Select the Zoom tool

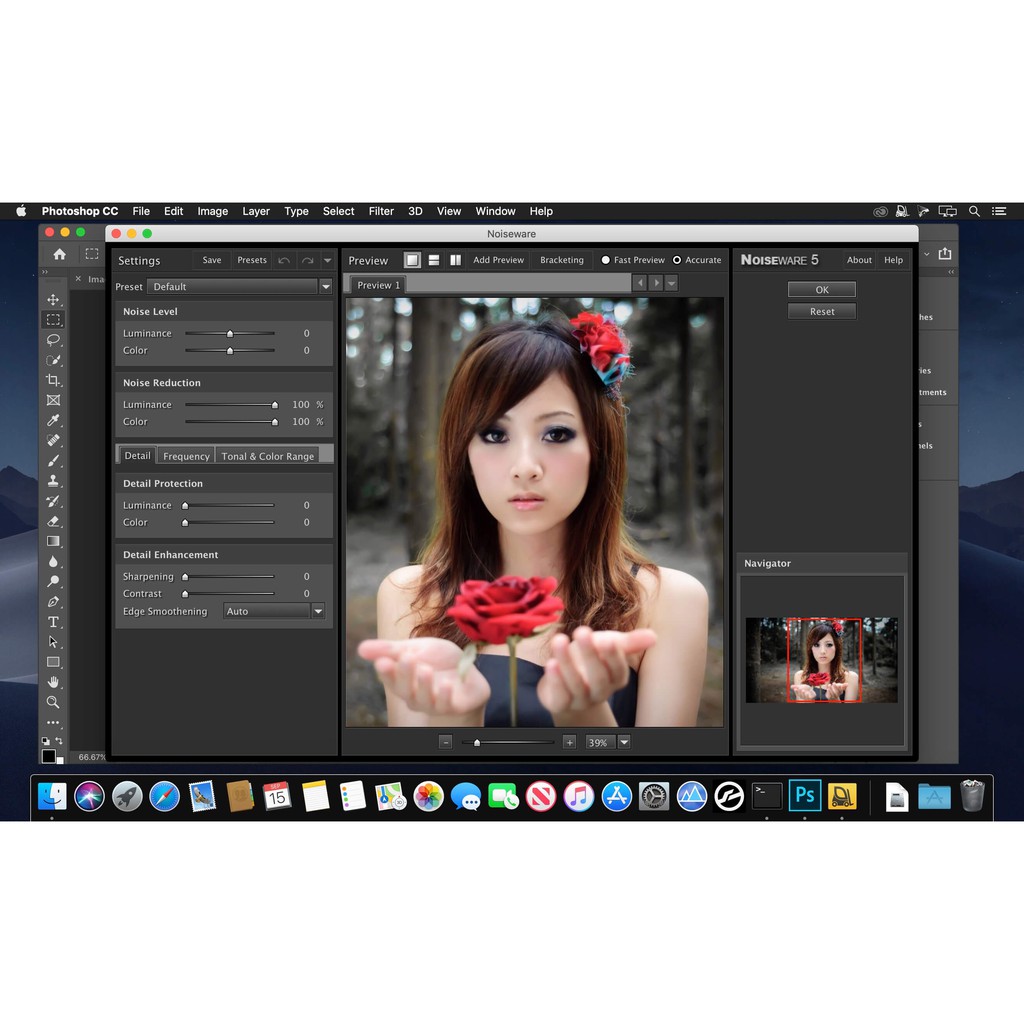(54, 701)
